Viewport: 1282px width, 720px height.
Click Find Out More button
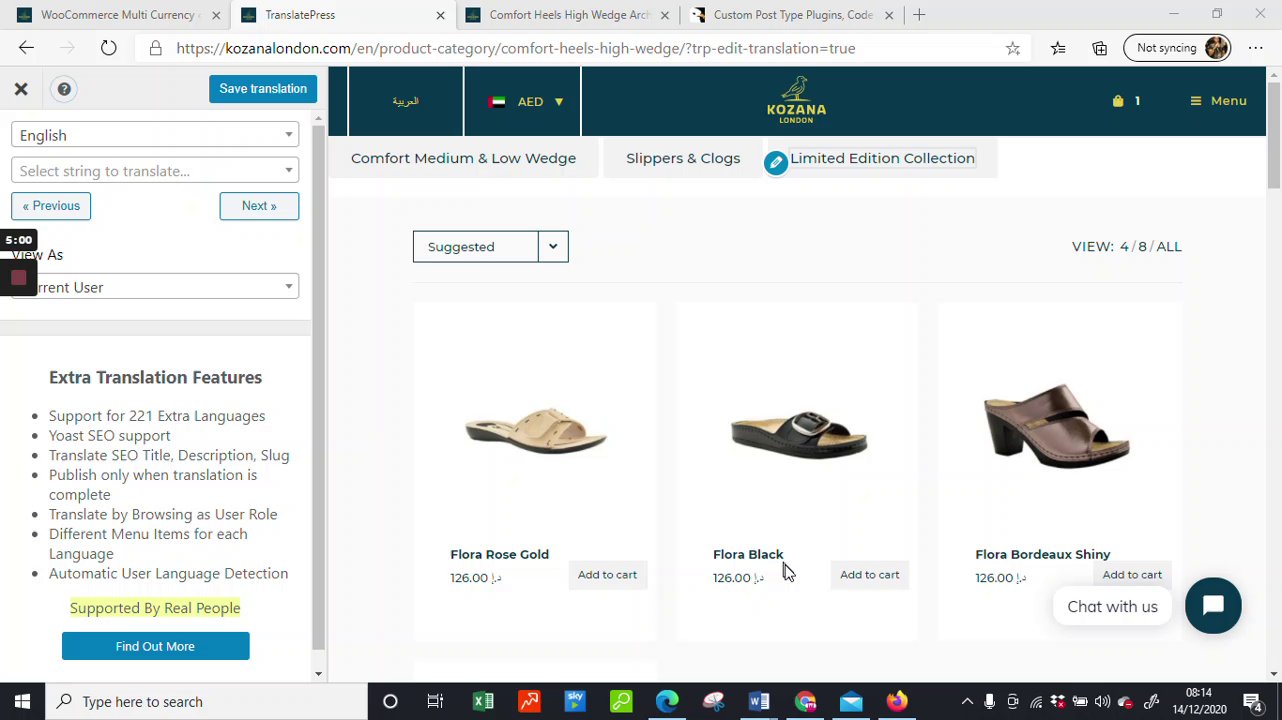[x=155, y=646]
